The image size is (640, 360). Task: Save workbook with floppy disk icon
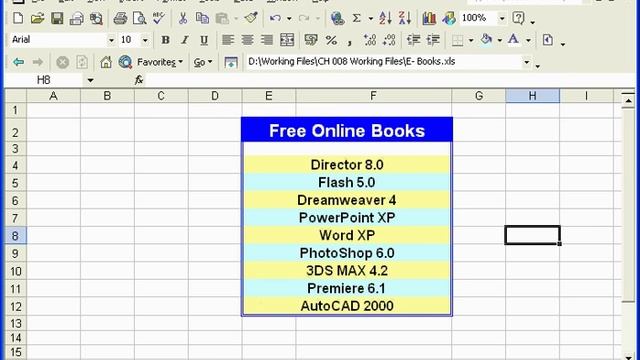(57, 18)
